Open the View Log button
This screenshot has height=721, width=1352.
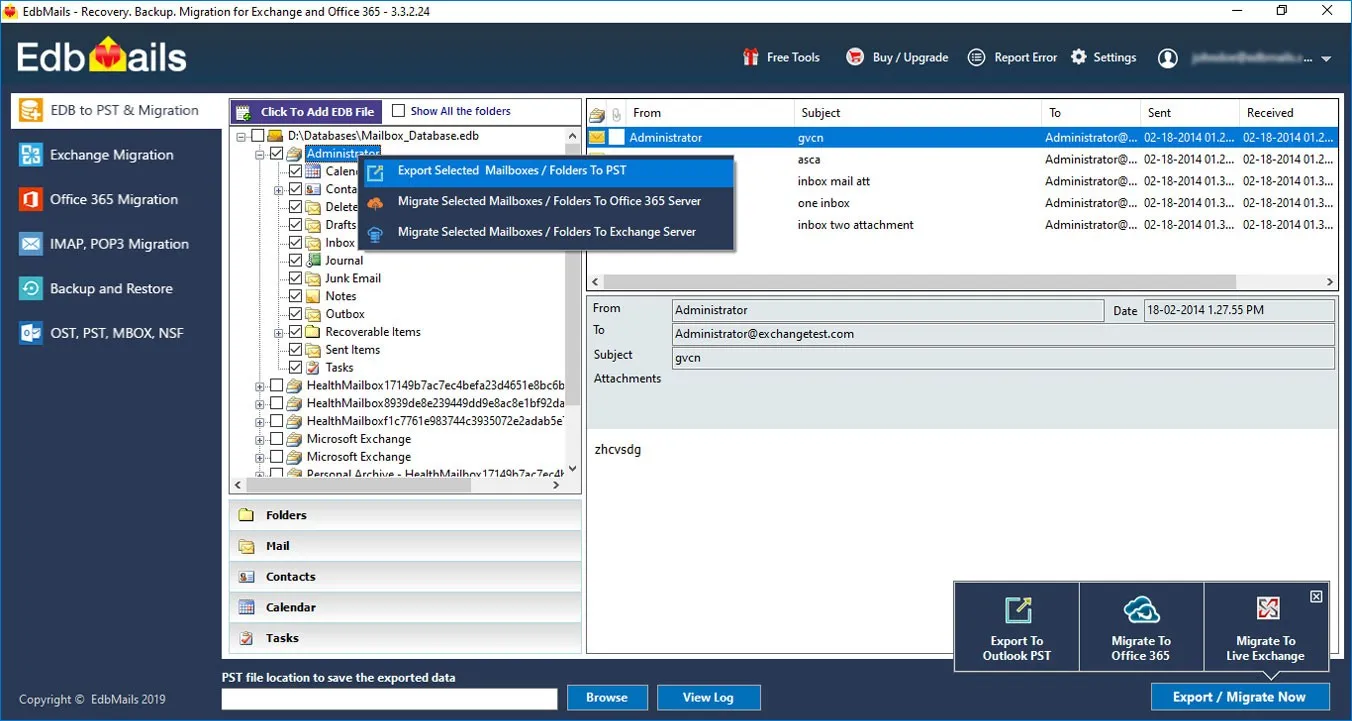point(709,697)
